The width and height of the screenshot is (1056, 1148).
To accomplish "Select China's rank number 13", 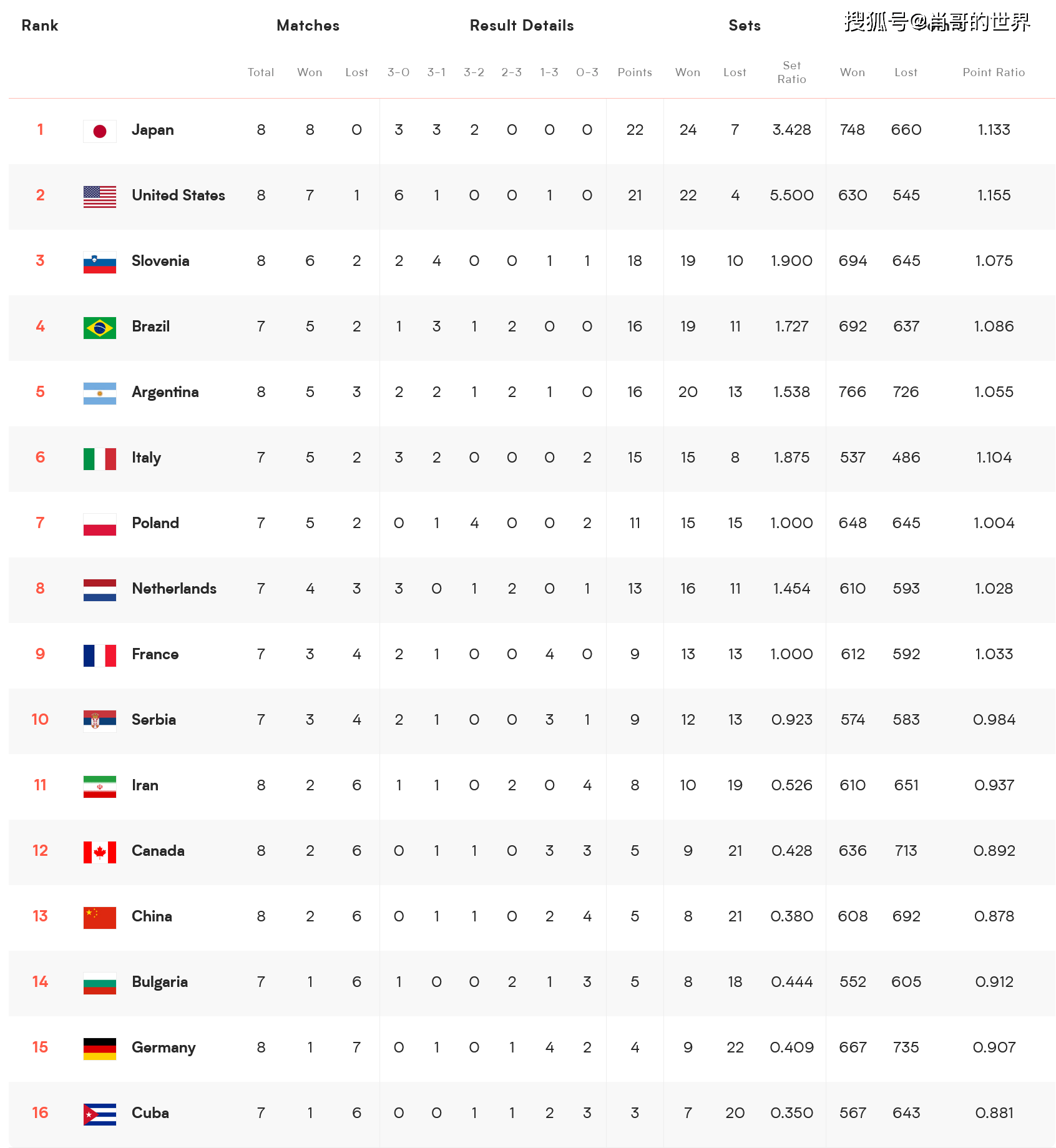I will click(40, 916).
